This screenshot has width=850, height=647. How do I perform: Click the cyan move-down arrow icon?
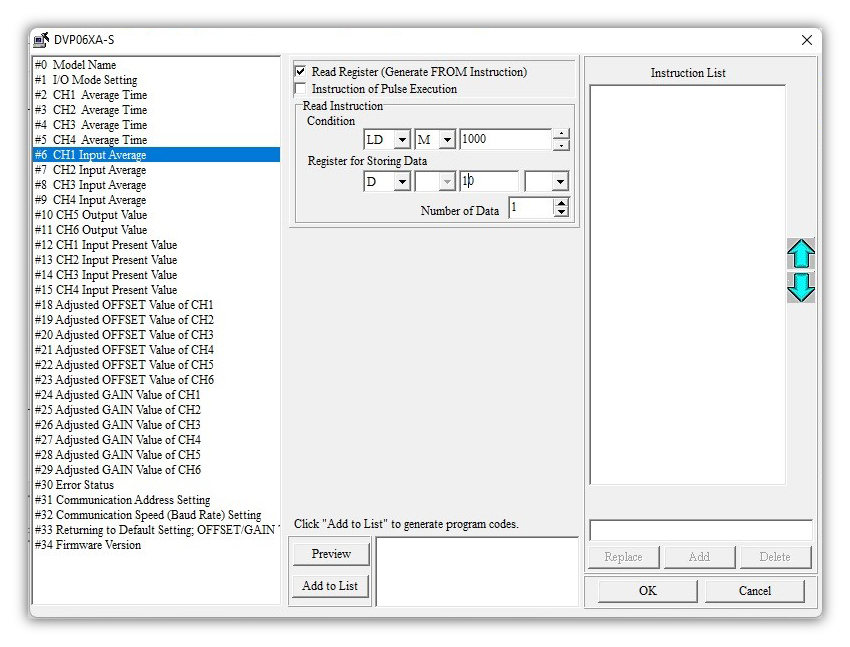click(x=801, y=287)
